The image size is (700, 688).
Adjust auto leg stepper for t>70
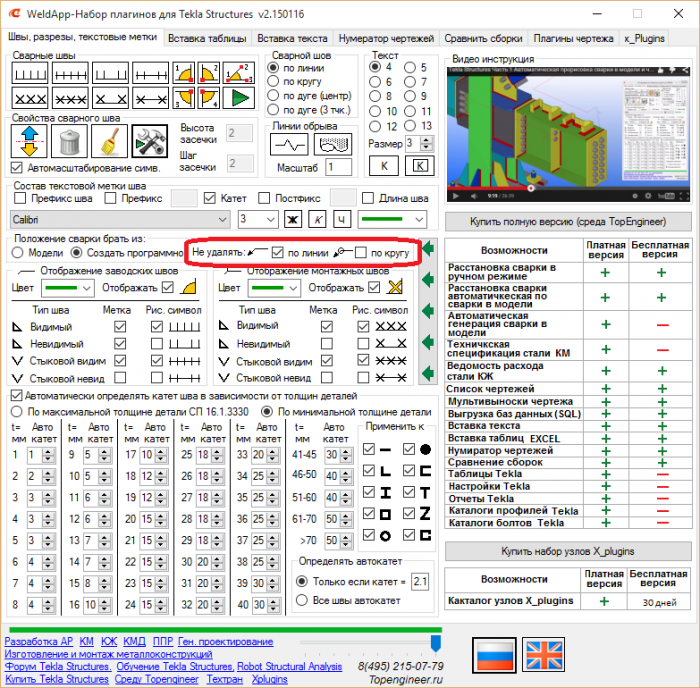click(346, 541)
